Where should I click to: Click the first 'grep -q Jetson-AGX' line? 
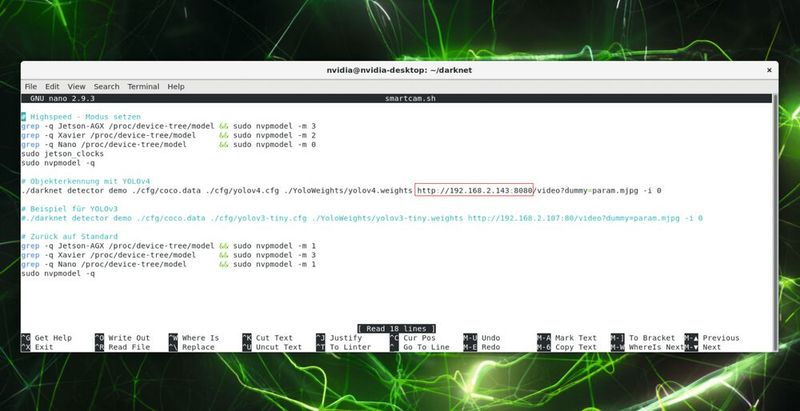(x=169, y=126)
